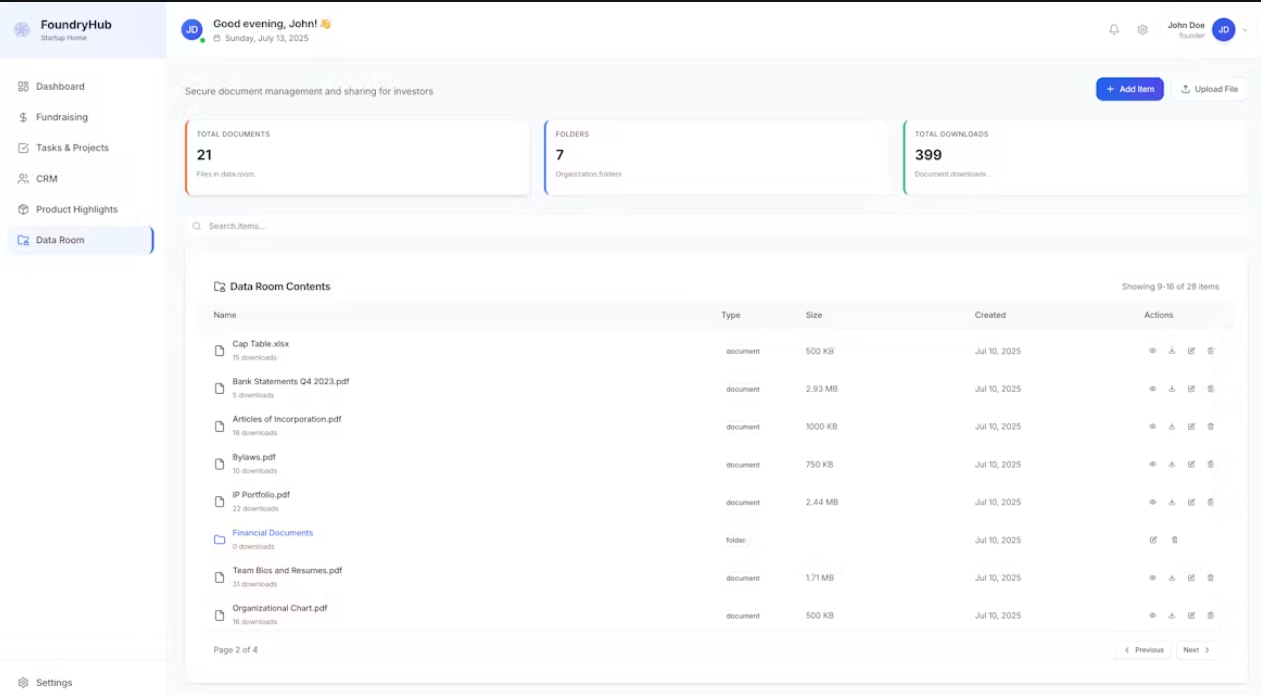Go to next page of items

coord(1197,650)
